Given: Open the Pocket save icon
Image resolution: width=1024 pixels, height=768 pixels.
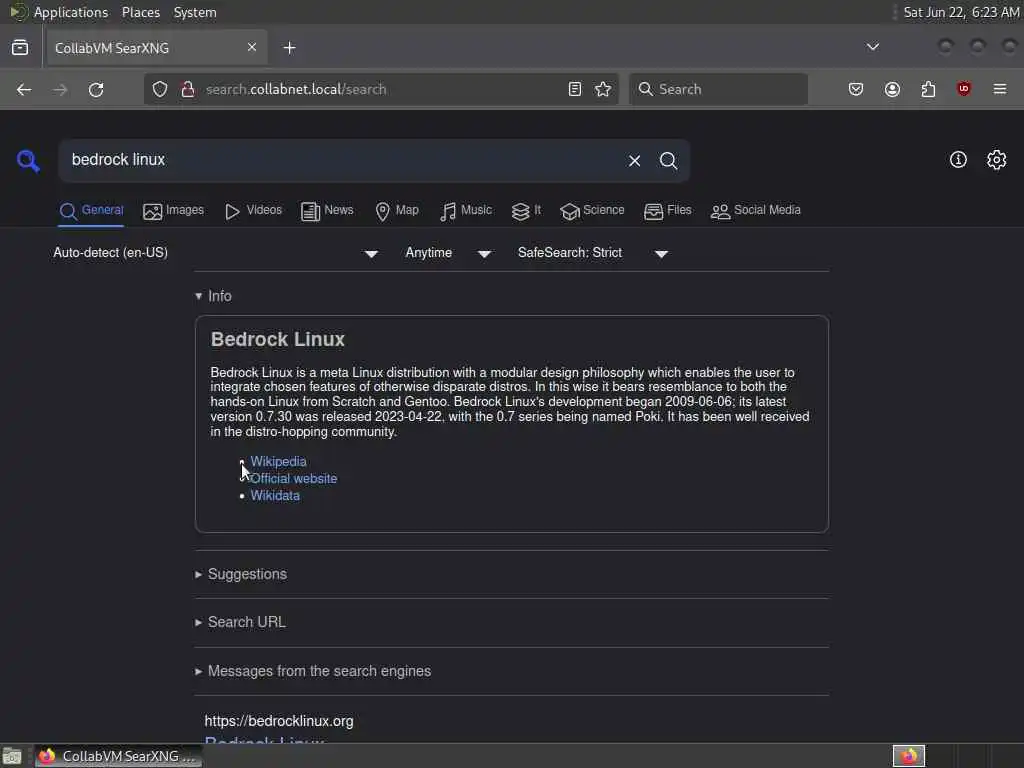Looking at the screenshot, I should pos(856,89).
